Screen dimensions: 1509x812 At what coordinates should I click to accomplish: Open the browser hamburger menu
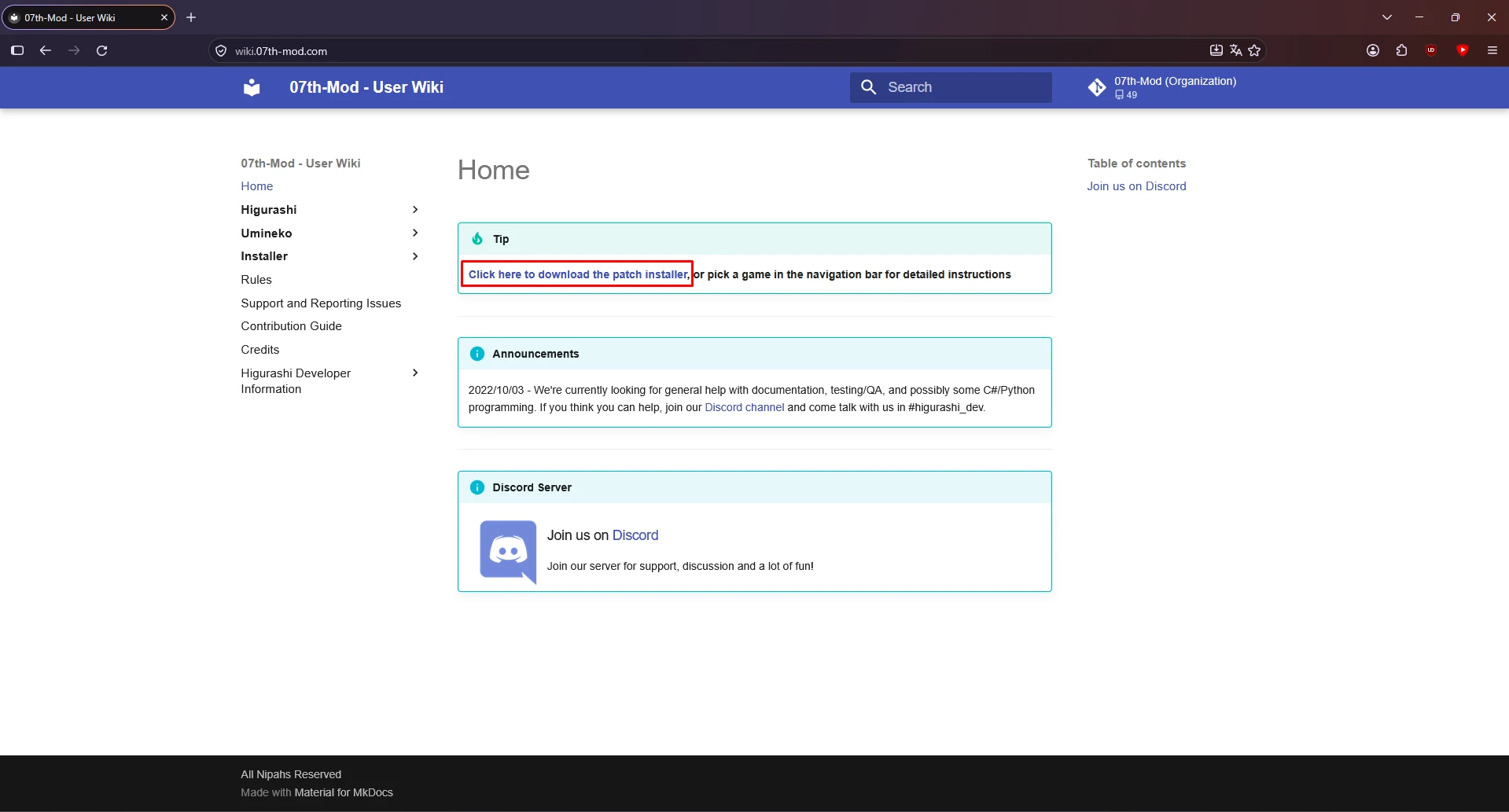[1492, 50]
